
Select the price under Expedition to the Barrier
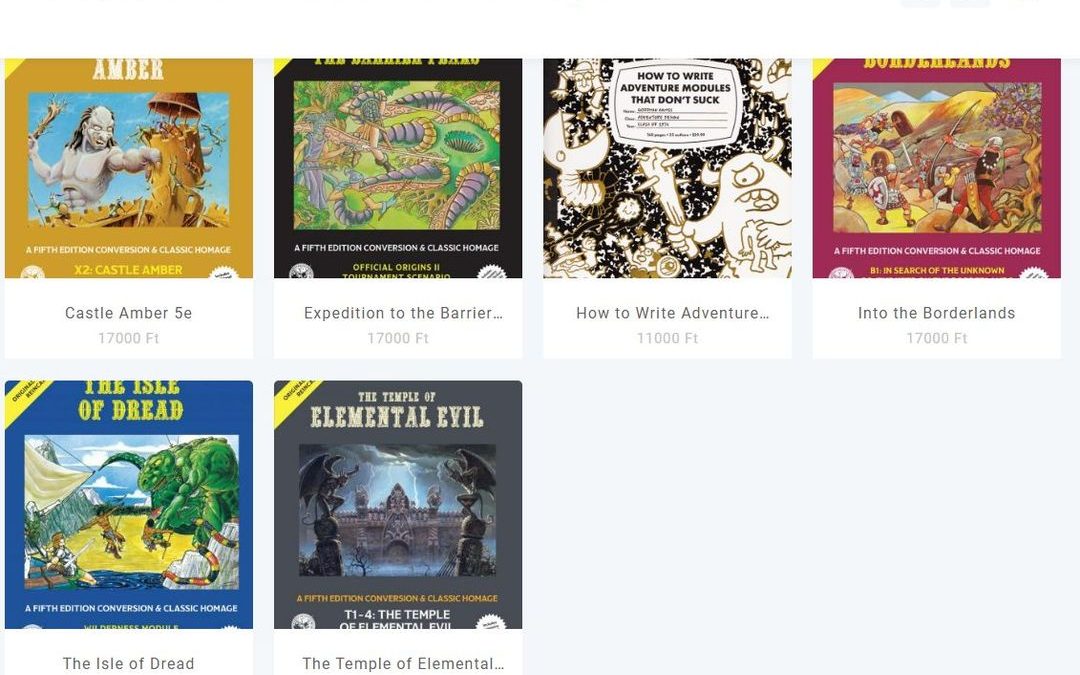[398, 338]
